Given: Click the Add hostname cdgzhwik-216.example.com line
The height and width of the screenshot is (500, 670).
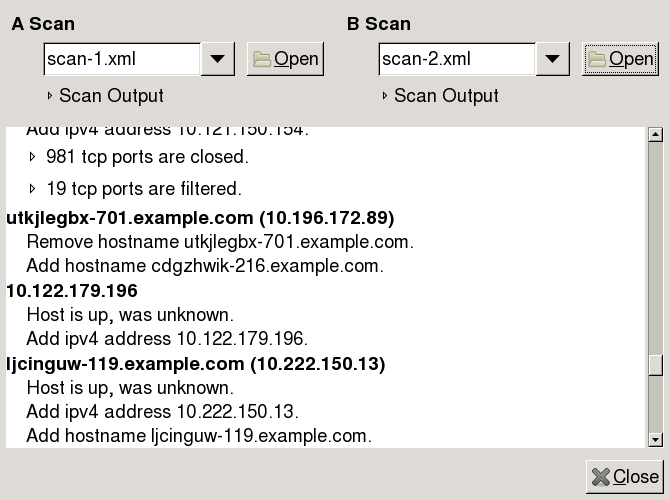Looking at the screenshot, I should click(205, 266).
